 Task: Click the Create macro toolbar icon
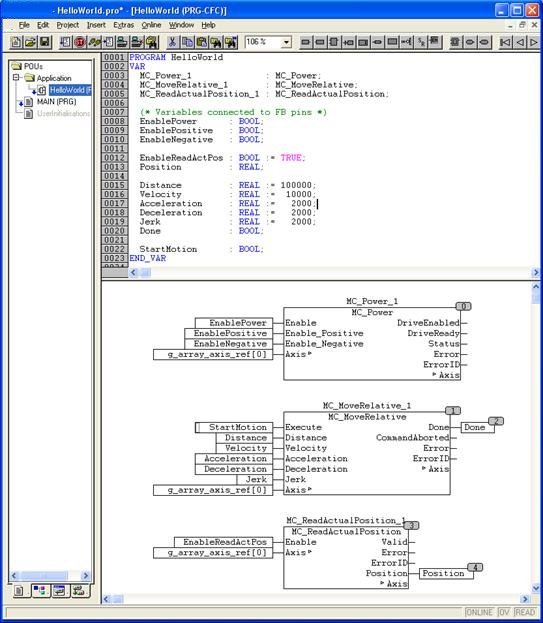[455, 42]
